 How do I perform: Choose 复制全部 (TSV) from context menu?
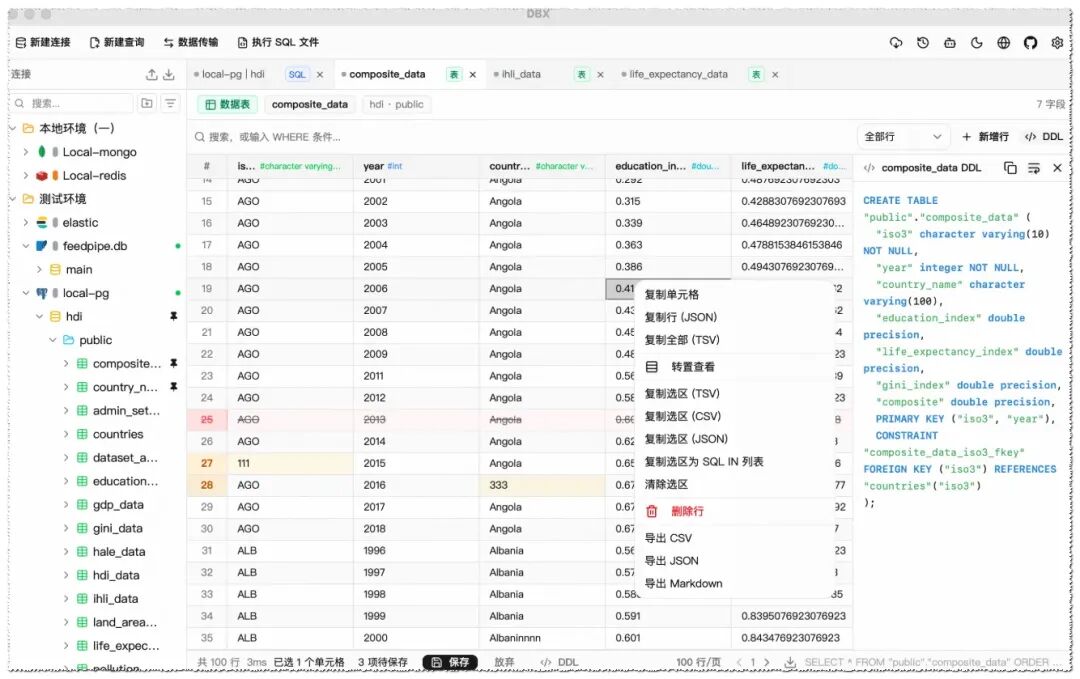coord(734,340)
